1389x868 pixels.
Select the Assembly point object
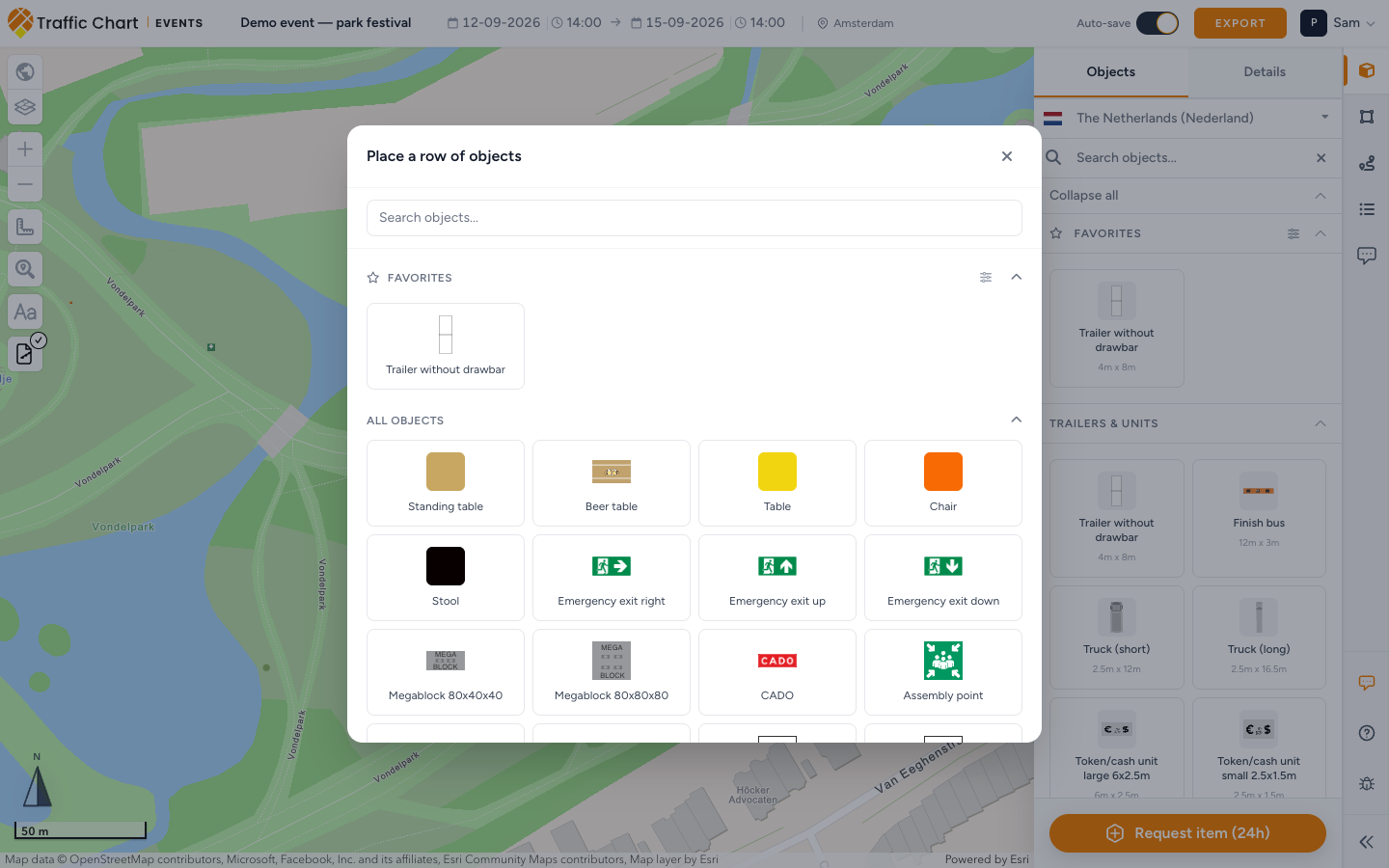coord(943,672)
